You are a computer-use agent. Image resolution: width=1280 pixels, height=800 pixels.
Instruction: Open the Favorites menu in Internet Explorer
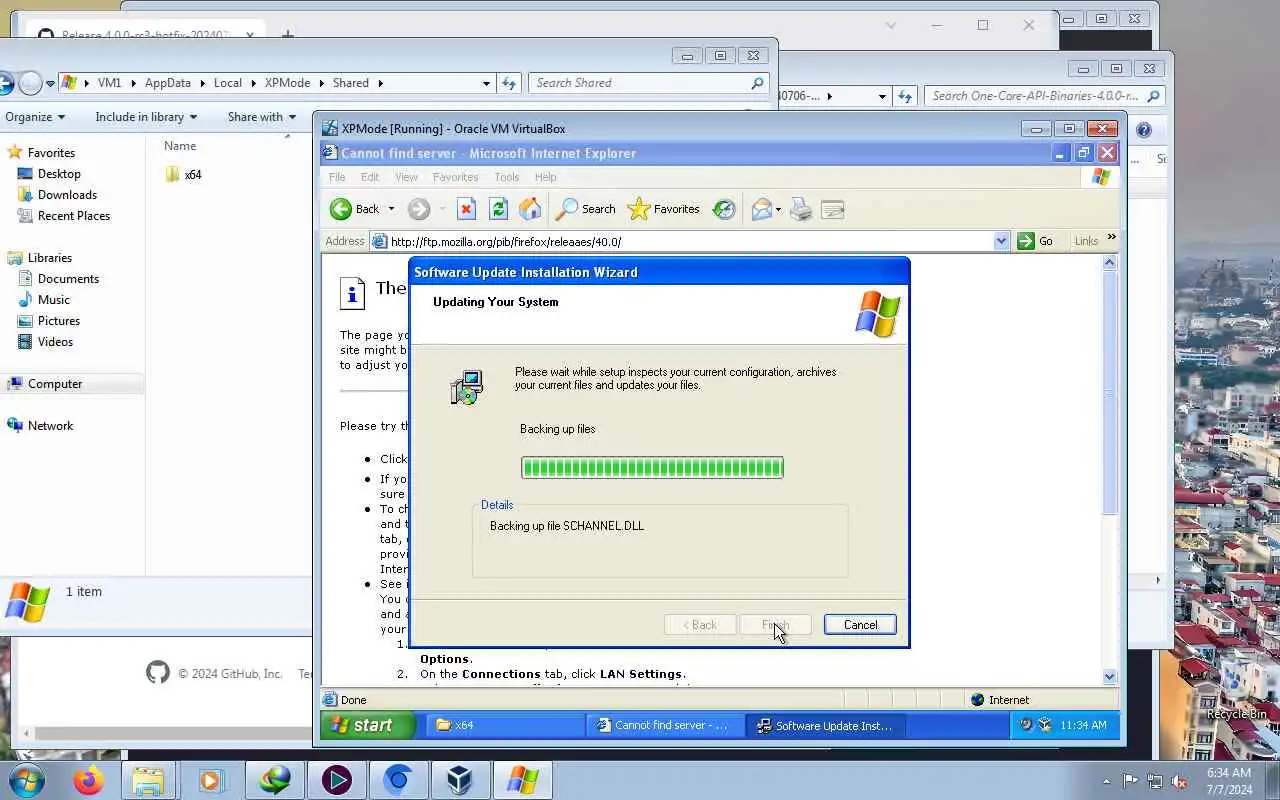(x=456, y=177)
